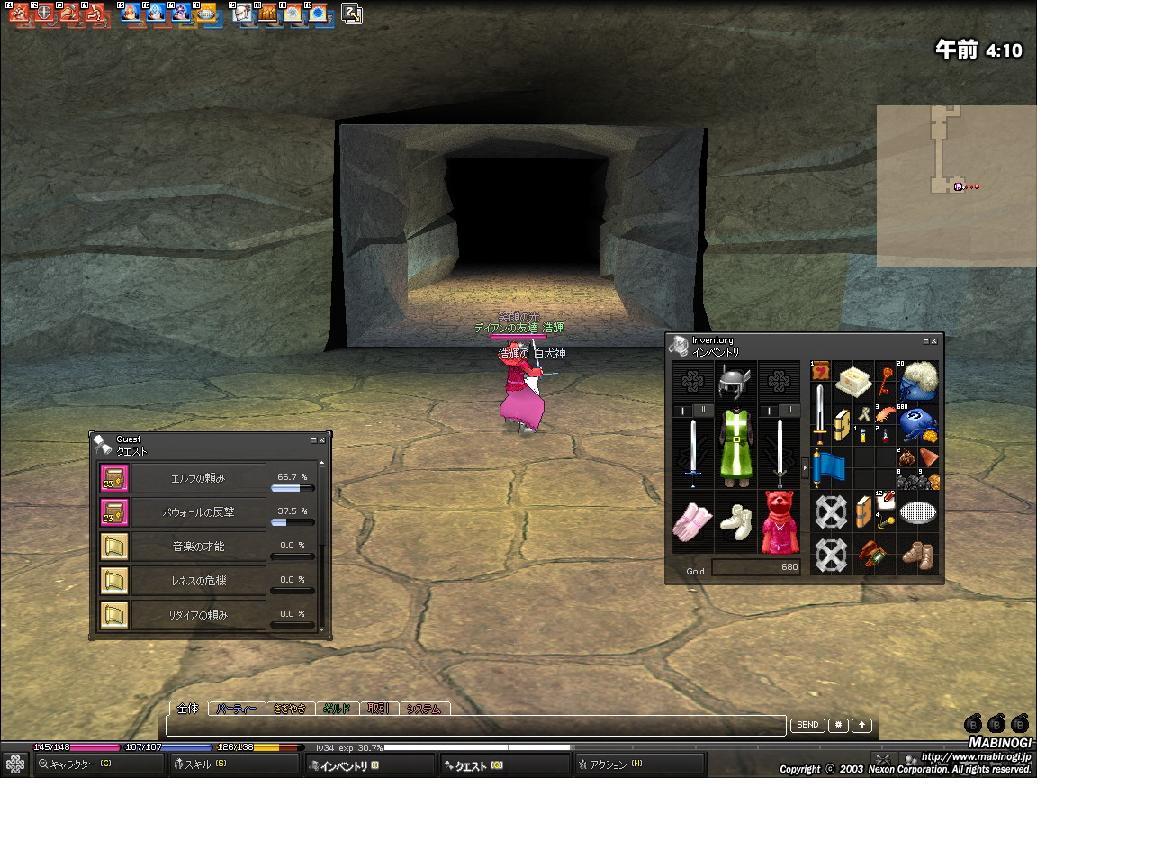Select the orange book in inventory
This screenshot has height=864, width=1152.
[x=863, y=512]
